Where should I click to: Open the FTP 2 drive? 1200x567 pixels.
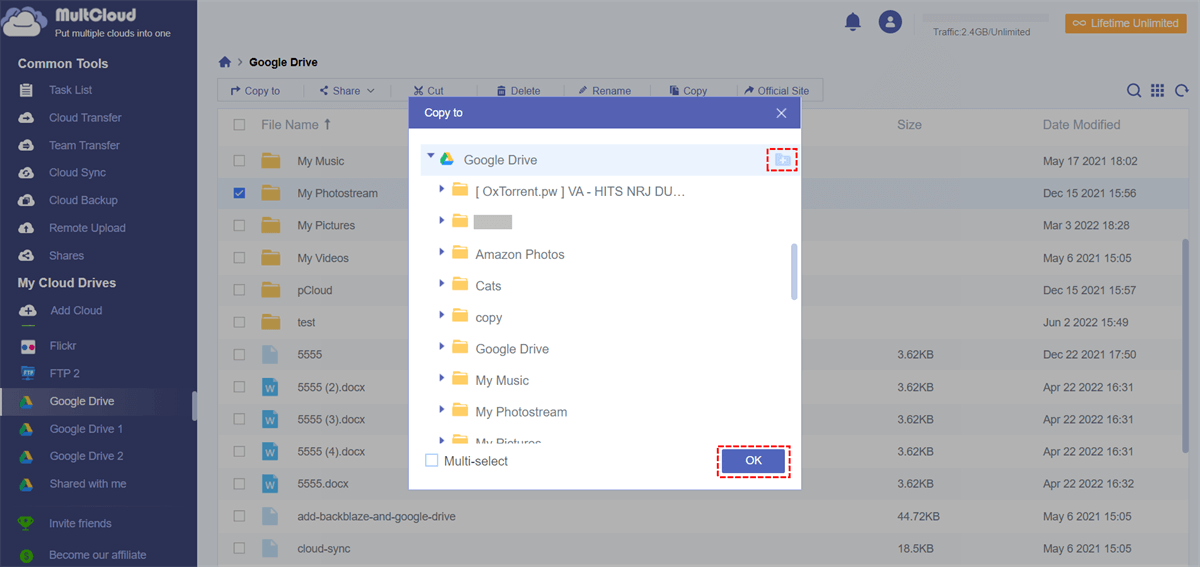[64, 373]
